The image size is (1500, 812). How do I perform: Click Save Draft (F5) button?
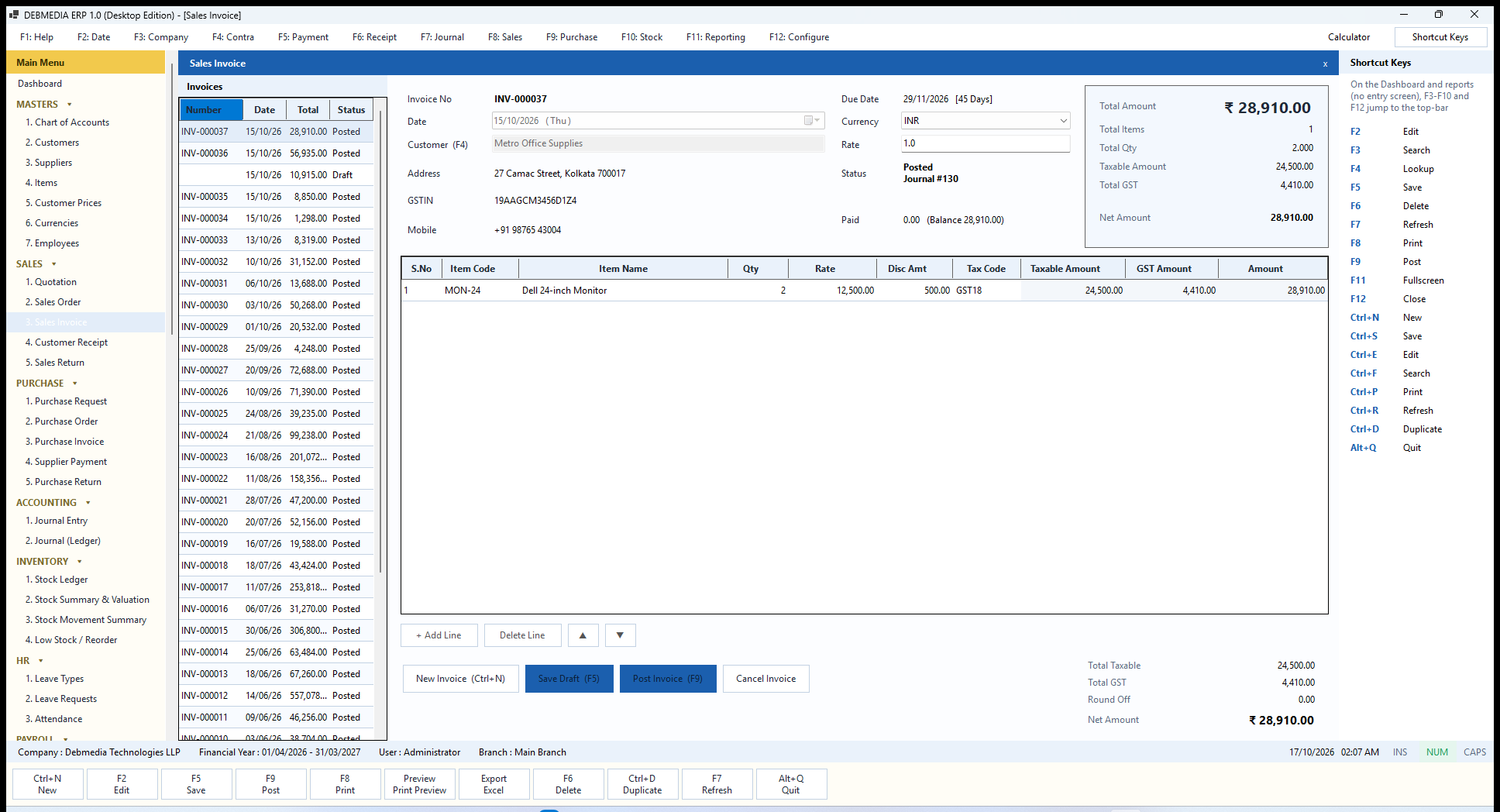point(569,679)
